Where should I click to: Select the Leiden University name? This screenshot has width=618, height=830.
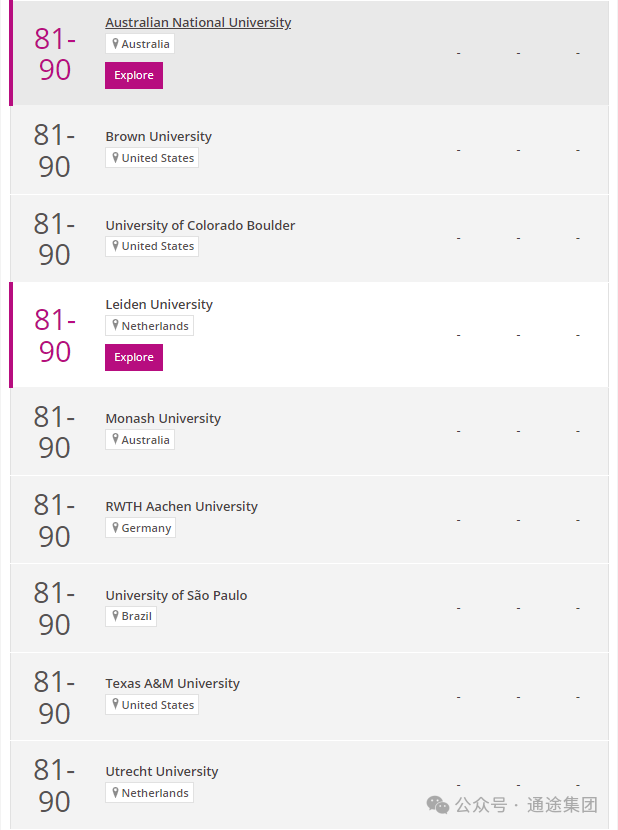pyautogui.click(x=159, y=304)
